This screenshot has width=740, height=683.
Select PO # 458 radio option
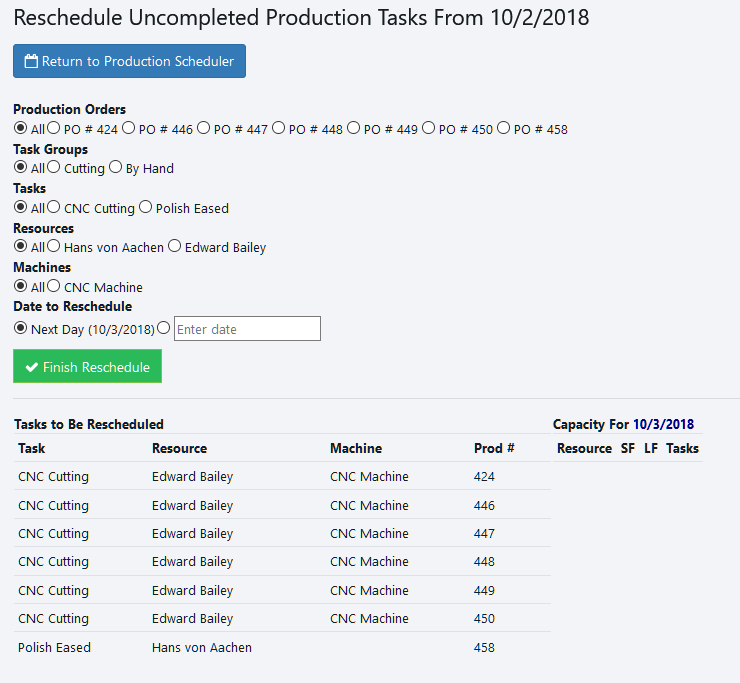coord(504,128)
